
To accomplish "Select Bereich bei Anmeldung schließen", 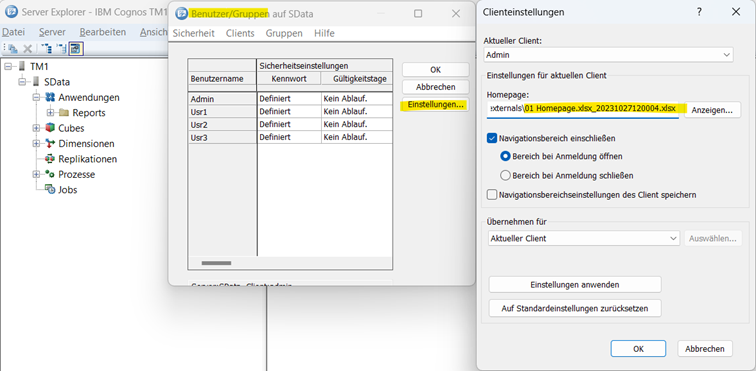I will point(505,176).
